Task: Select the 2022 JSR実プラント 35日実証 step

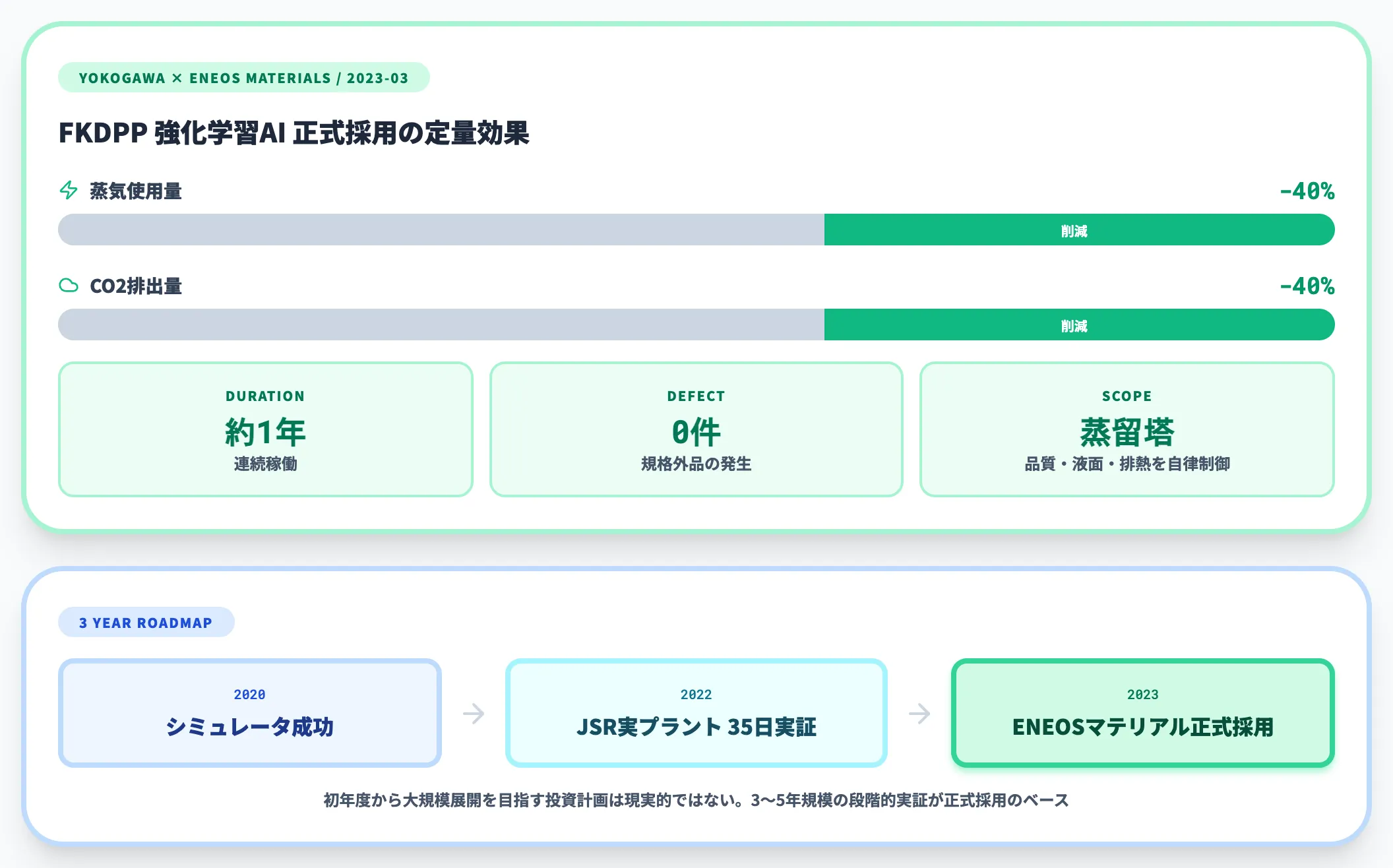Action: point(696,713)
